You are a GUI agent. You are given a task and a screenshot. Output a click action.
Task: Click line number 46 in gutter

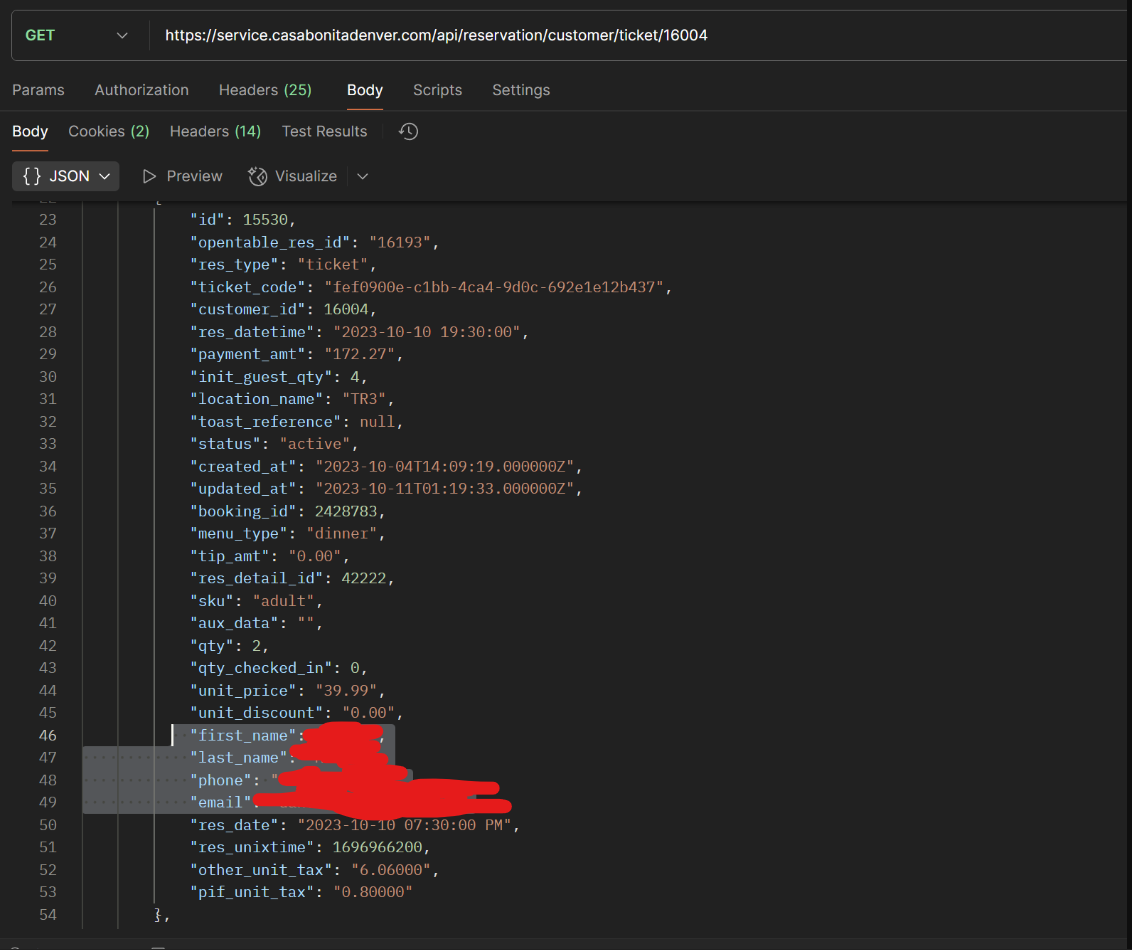[x=48, y=736]
